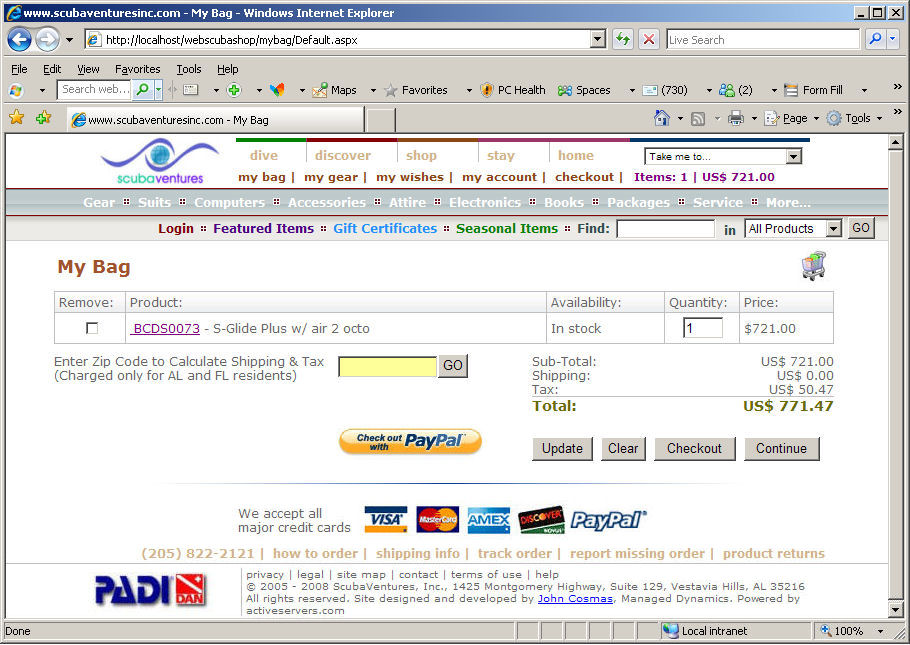Open the contacts icon showing (2)
The height and width of the screenshot is (645, 910).
(735, 90)
